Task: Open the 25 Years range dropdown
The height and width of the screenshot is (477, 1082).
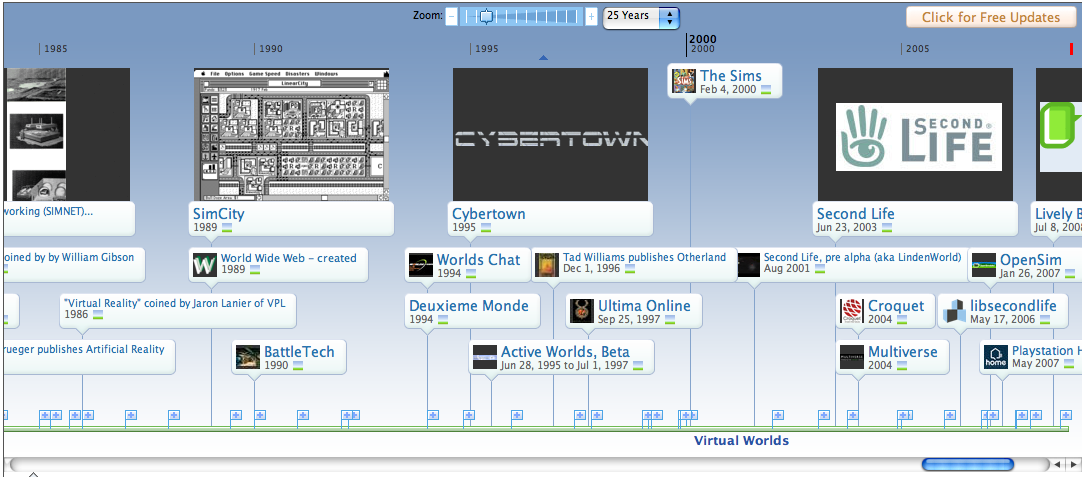Action: [x=641, y=17]
